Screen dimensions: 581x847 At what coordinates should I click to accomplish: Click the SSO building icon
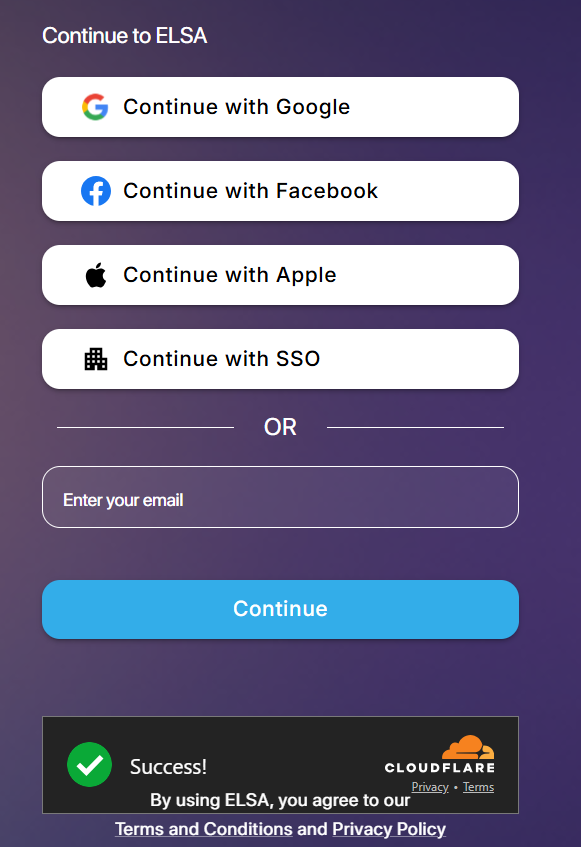[x=96, y=359]
